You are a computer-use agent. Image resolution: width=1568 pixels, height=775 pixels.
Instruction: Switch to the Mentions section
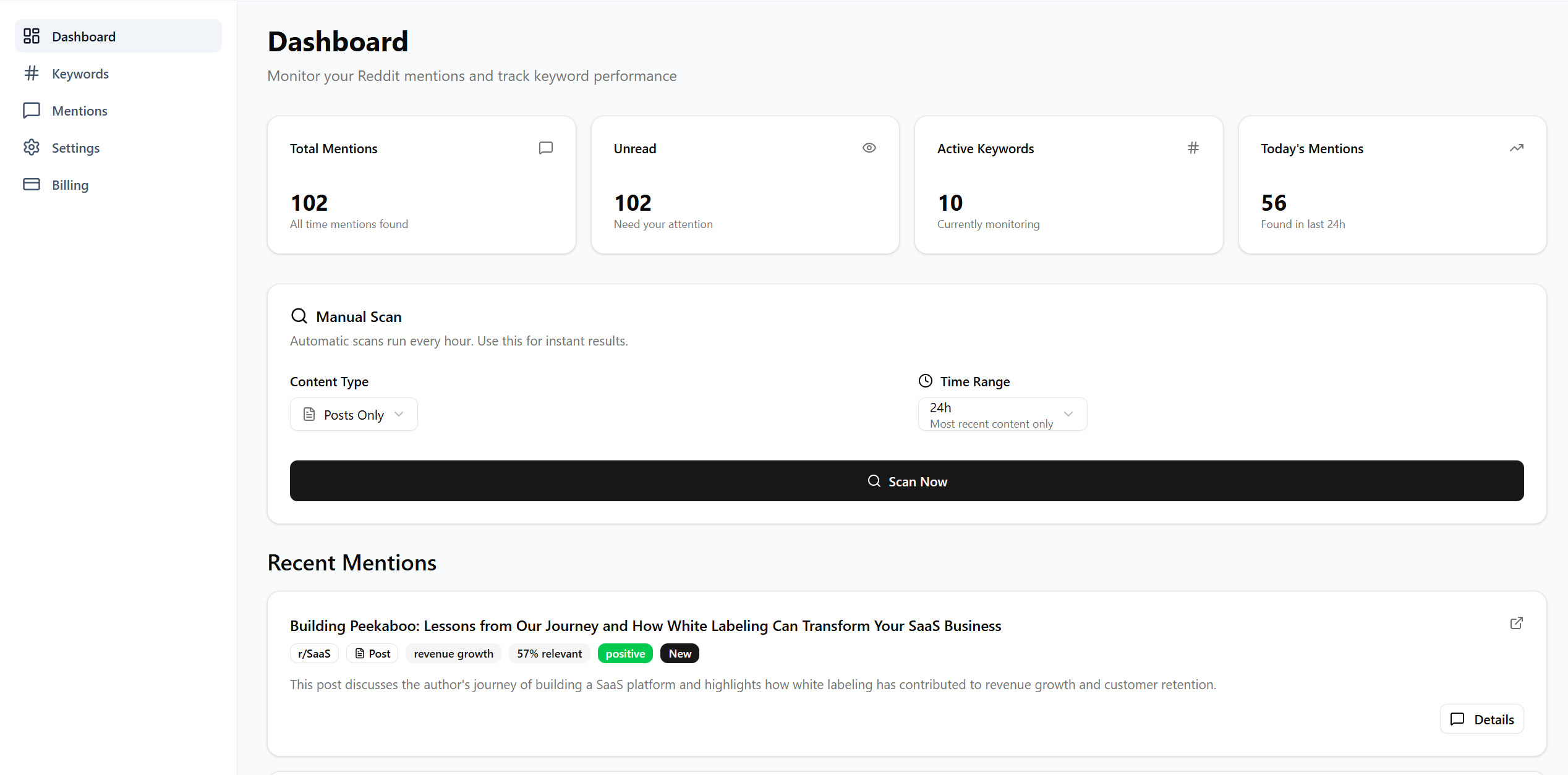coord(80,110)
